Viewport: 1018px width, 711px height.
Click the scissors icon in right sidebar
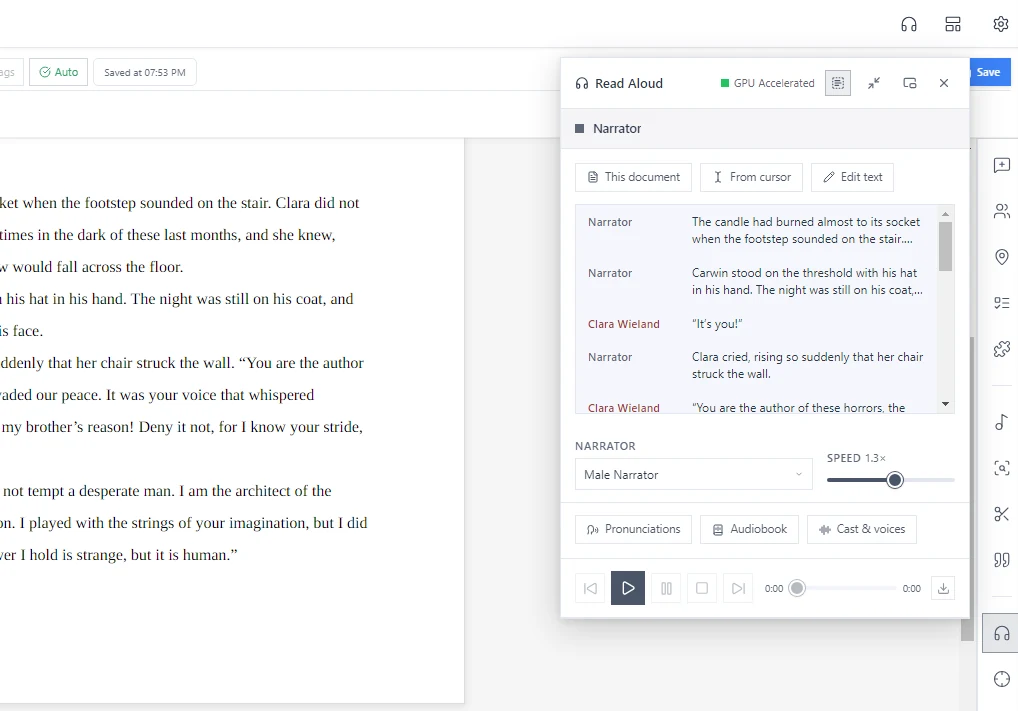(x=1002, y=514)
